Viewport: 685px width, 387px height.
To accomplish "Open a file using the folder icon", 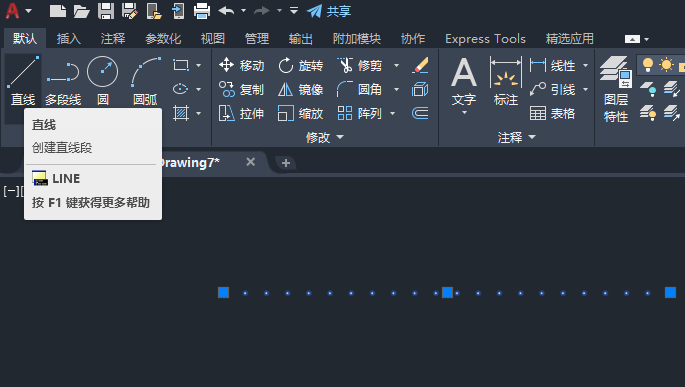I will [x=81, y=11].
